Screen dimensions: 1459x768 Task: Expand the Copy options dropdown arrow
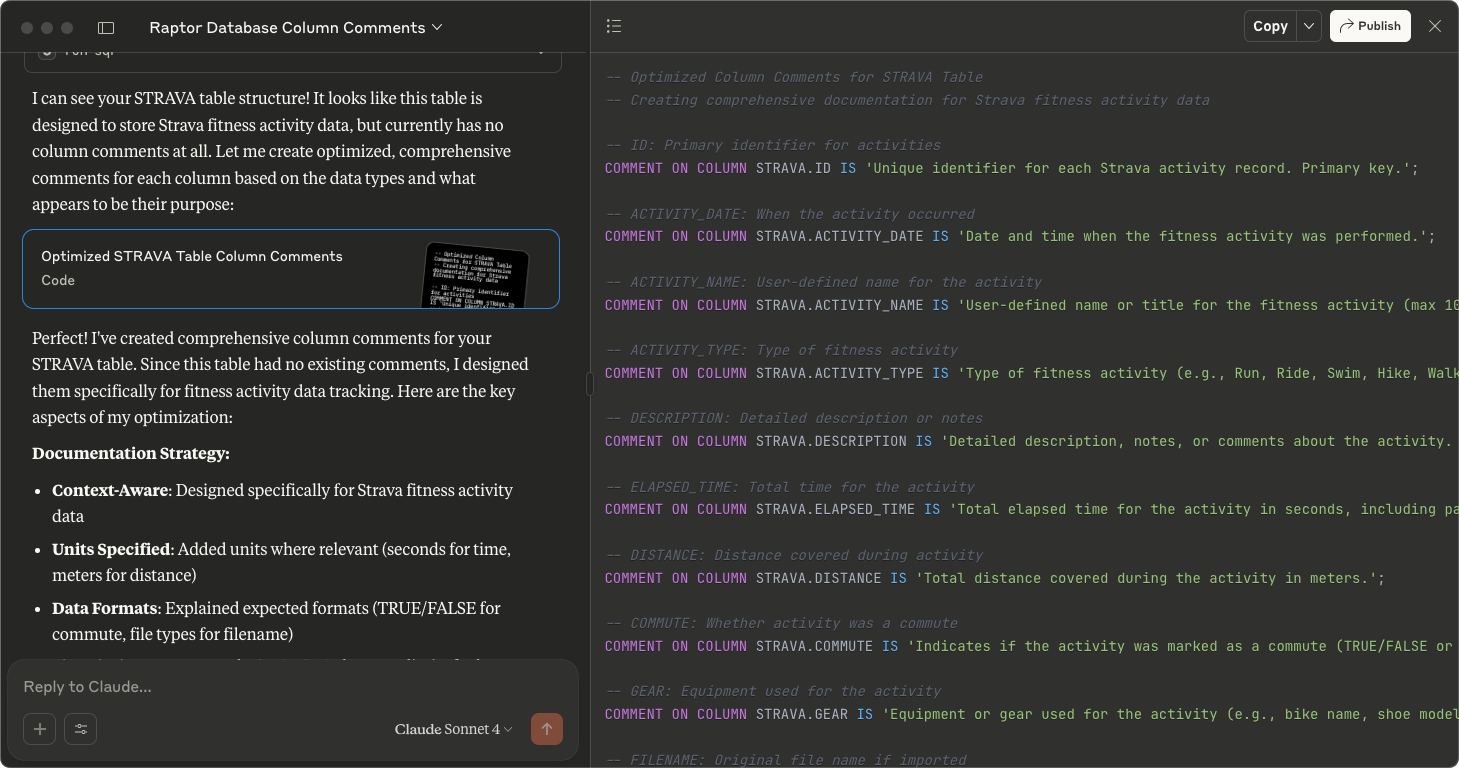[1309, 26]
